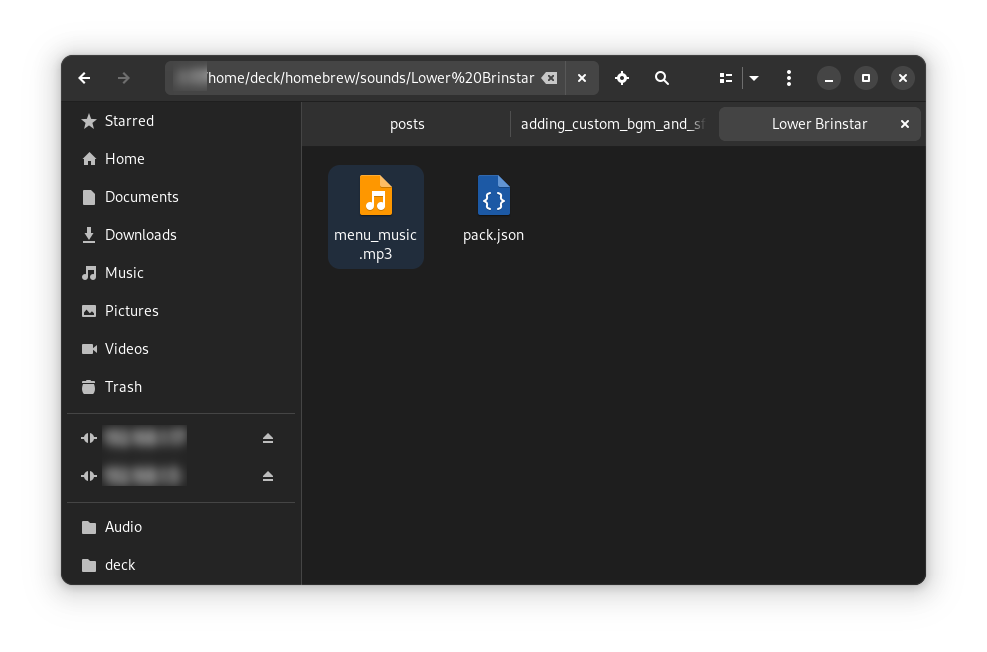The width and height of the screenshot is (987, 652).
Task: Click the Documents page icon
Action: tap(89, 197)
